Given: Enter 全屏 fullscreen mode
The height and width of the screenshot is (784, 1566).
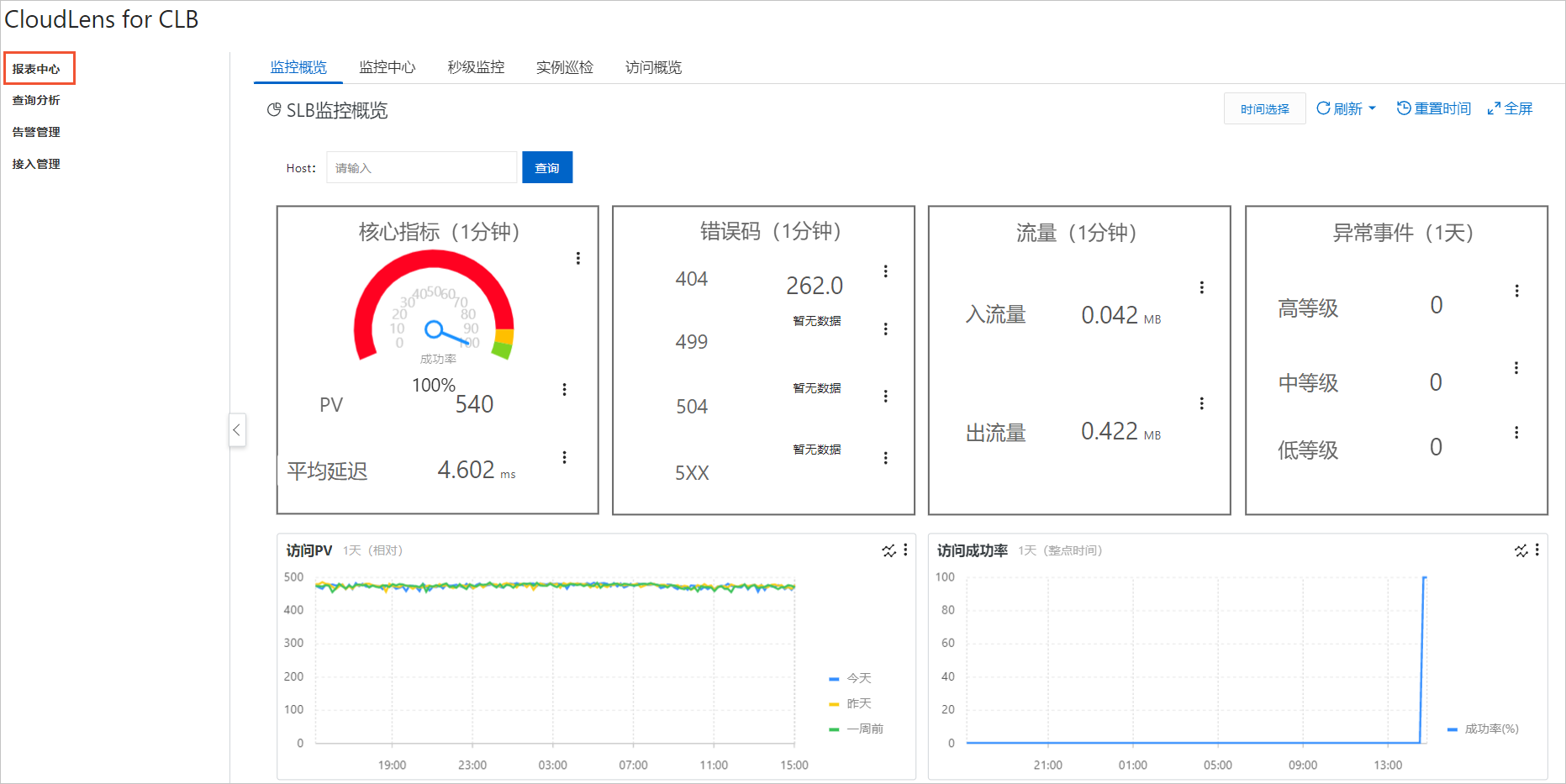Looking at the screenshot, I should (x=1511, y=108).
